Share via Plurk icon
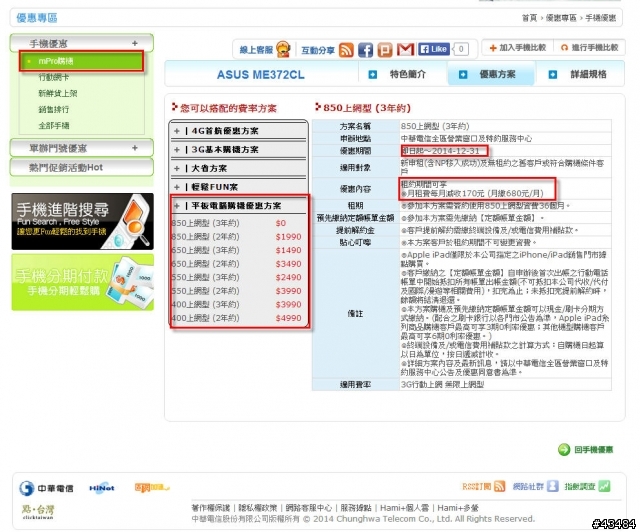 tap(384, 50)
